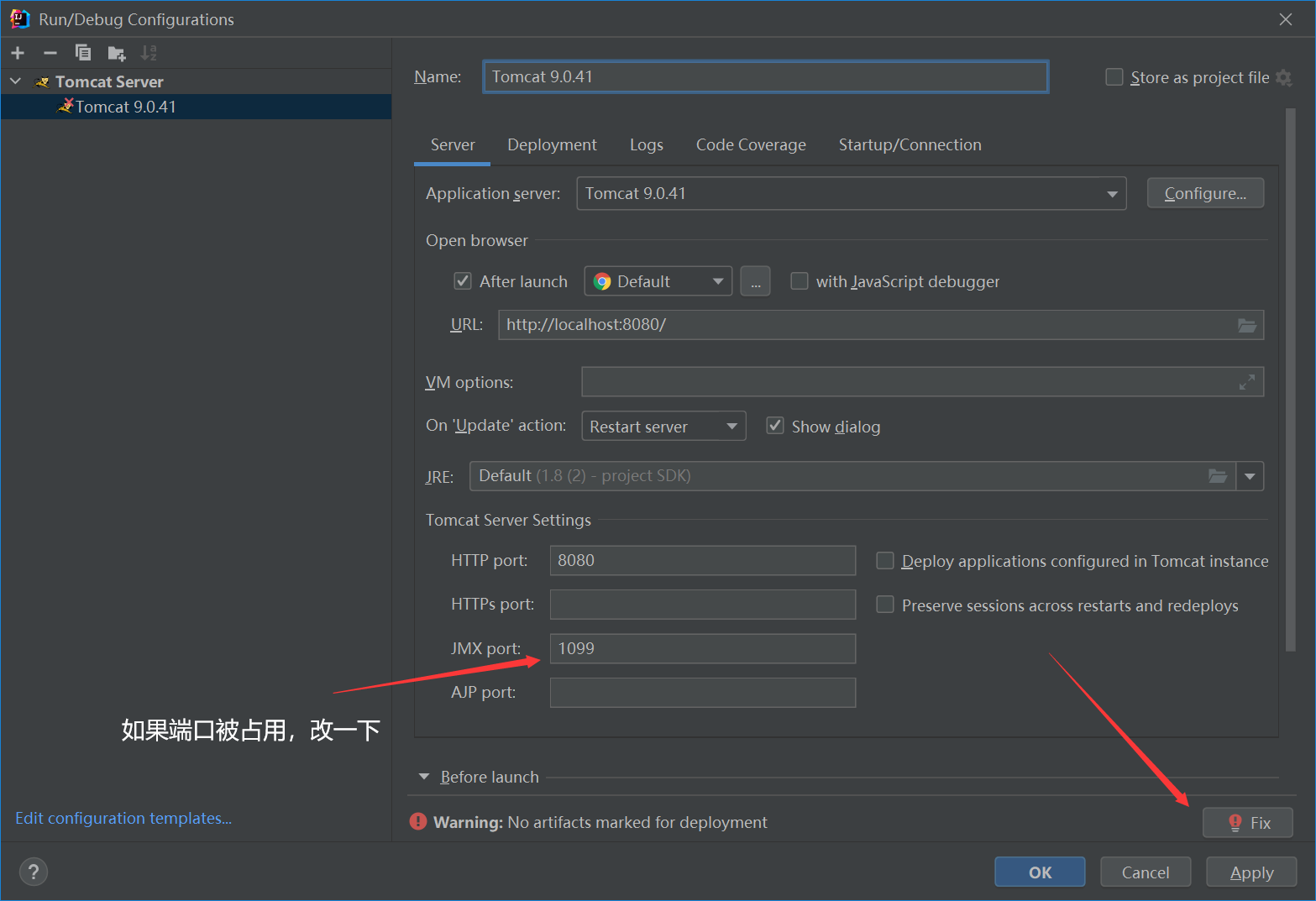Copy the selected configuration
The width and height of the screenshot is (1316, 901).
83,53
